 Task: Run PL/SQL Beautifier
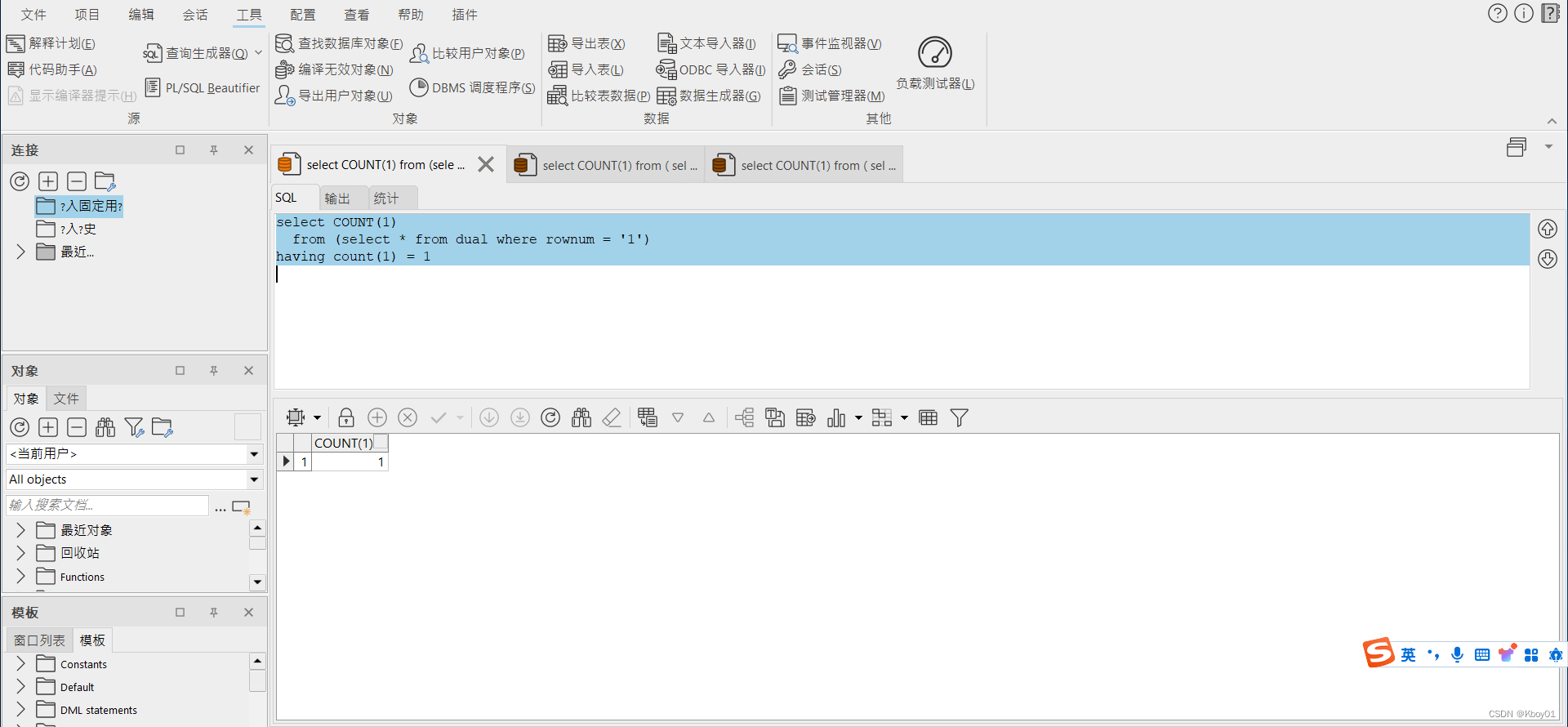(203, 87)
